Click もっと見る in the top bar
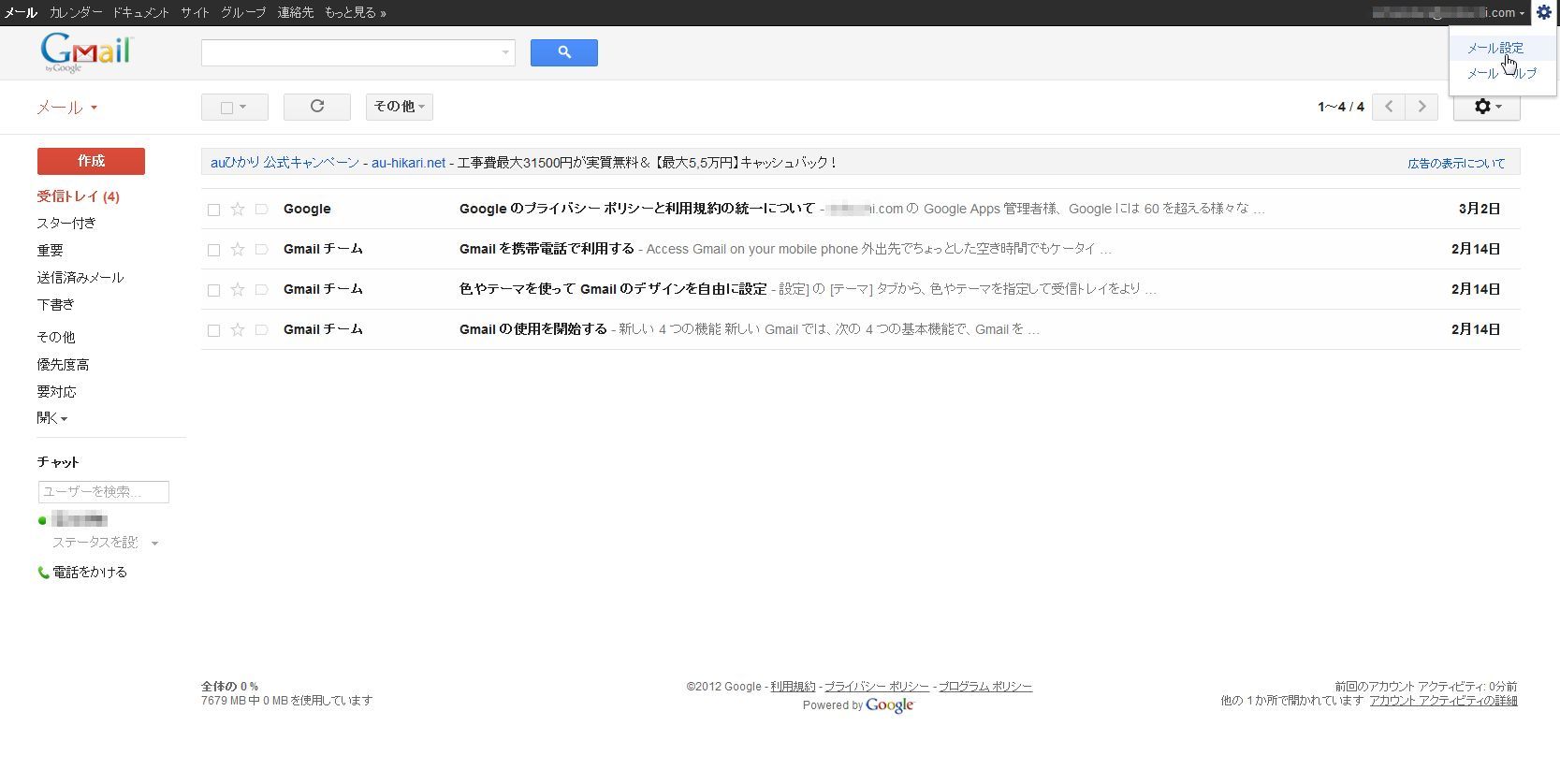This screenshot has height=784, width=1560. tap(355, 12)
